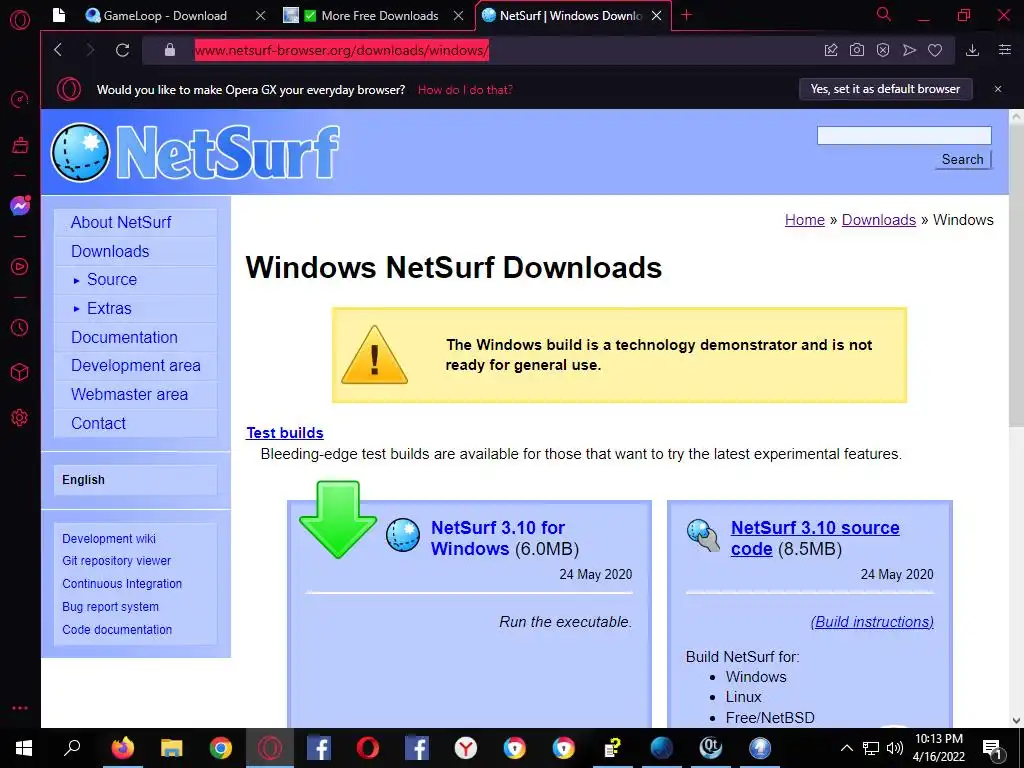Open Messenger icon in Opera sidebar

(x=20, y=206)
